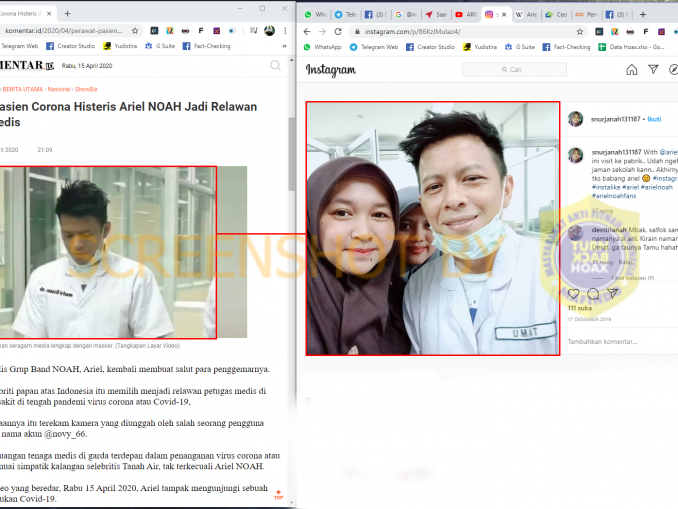Viewport: 678px width, 509px height.
Task: Click the komentar.id article scrollbar
Action: tap(291, 154)
